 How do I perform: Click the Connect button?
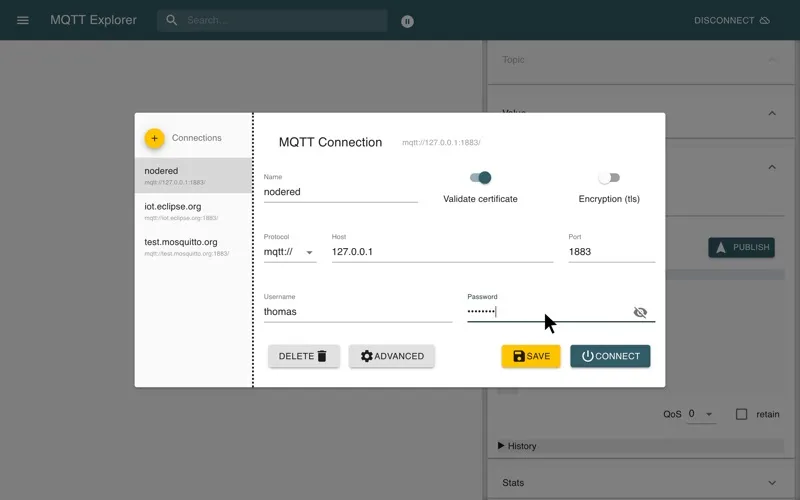[x=610, y=356]
